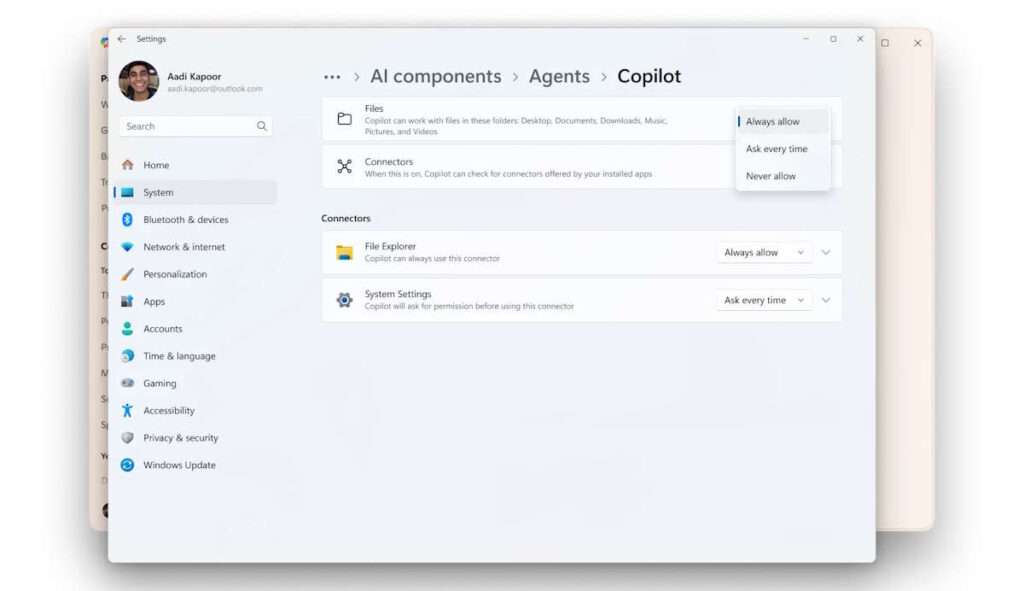Screen dimensions: 1024x591
Task: Open Privacy & security via its shield icon
Action: [127, 437]
